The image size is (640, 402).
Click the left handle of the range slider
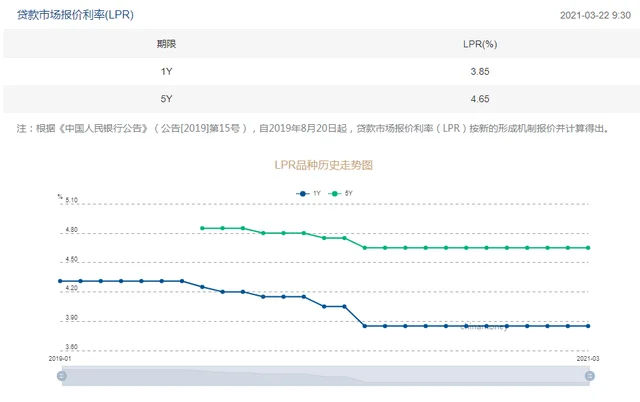click(x=62, y=376)
